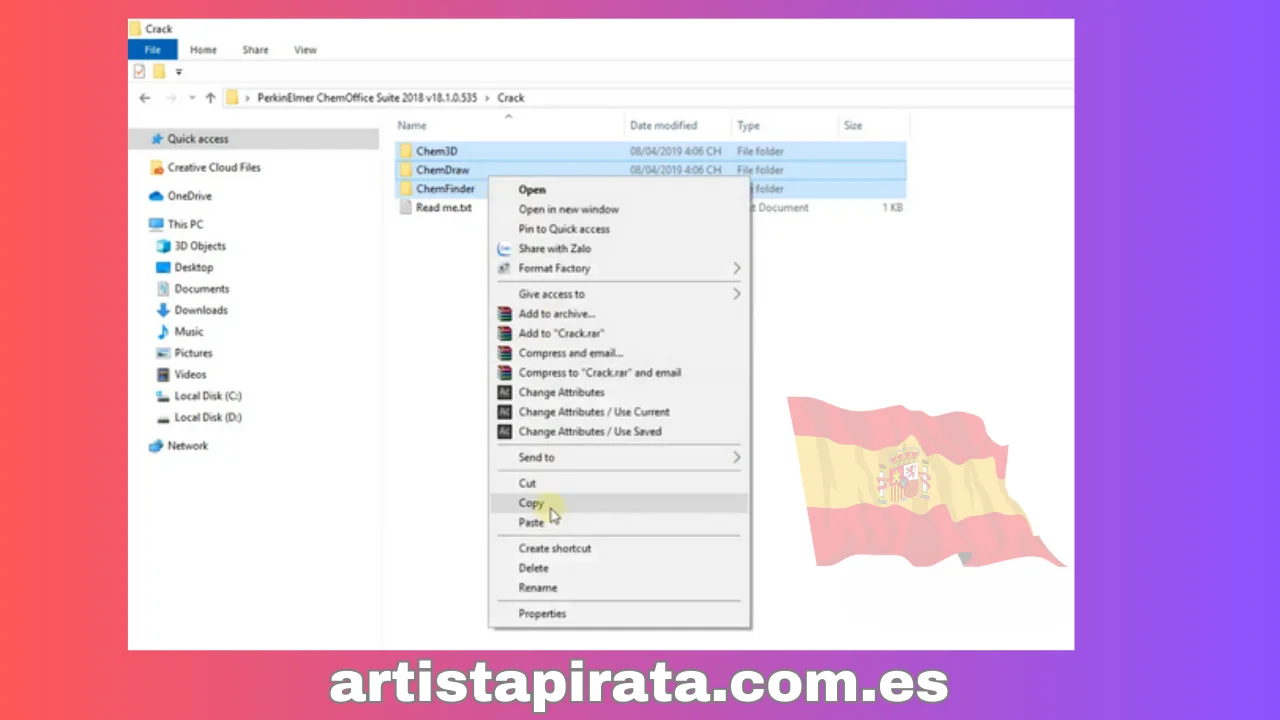Sort by Date modified column header

pos(663,126)
